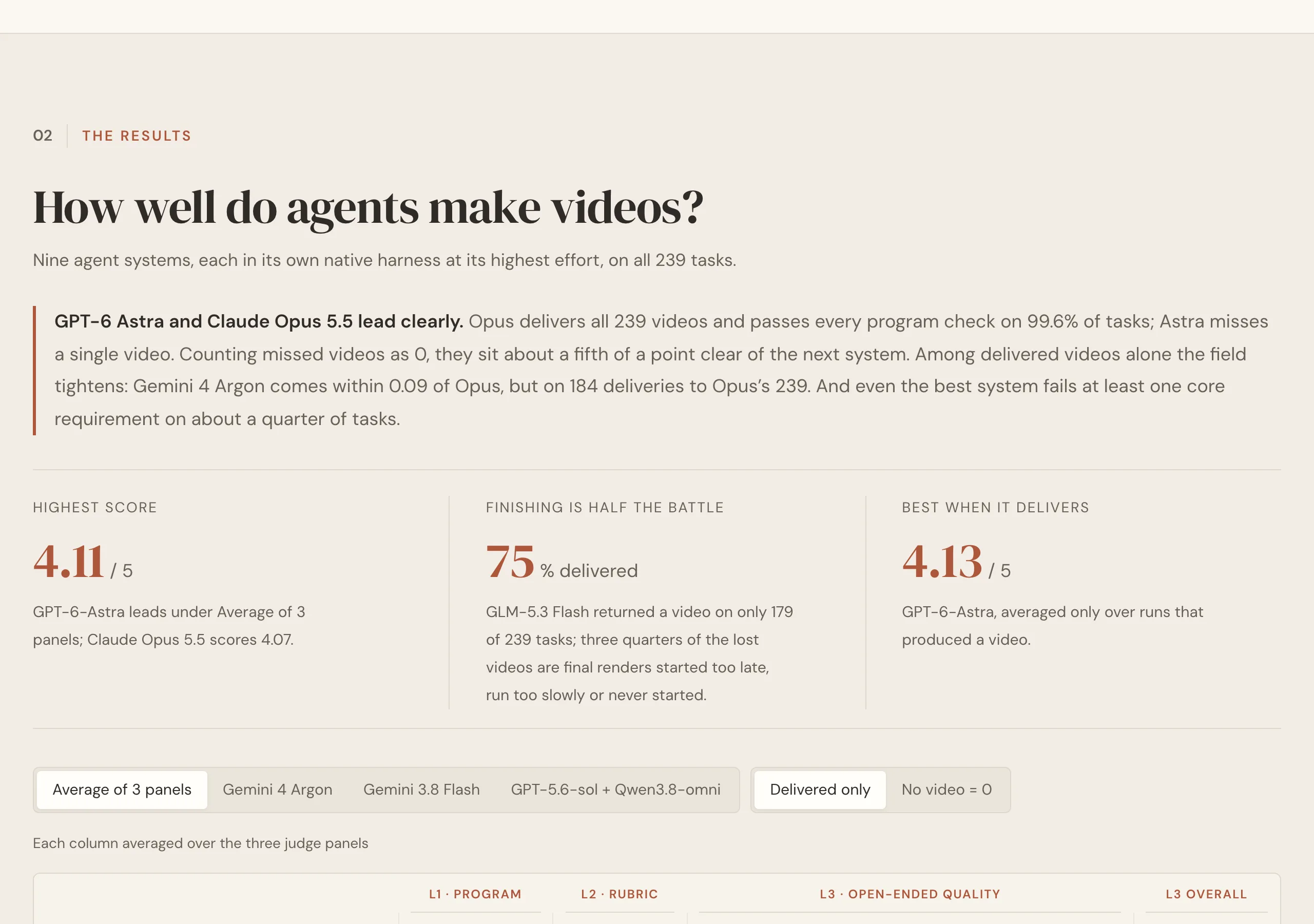
Task: Switch to the Gemini 3.8 Flash panel
Action: (421, 790)
